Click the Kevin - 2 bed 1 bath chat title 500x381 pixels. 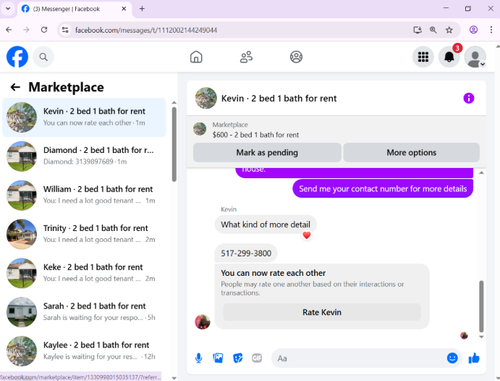279,99
